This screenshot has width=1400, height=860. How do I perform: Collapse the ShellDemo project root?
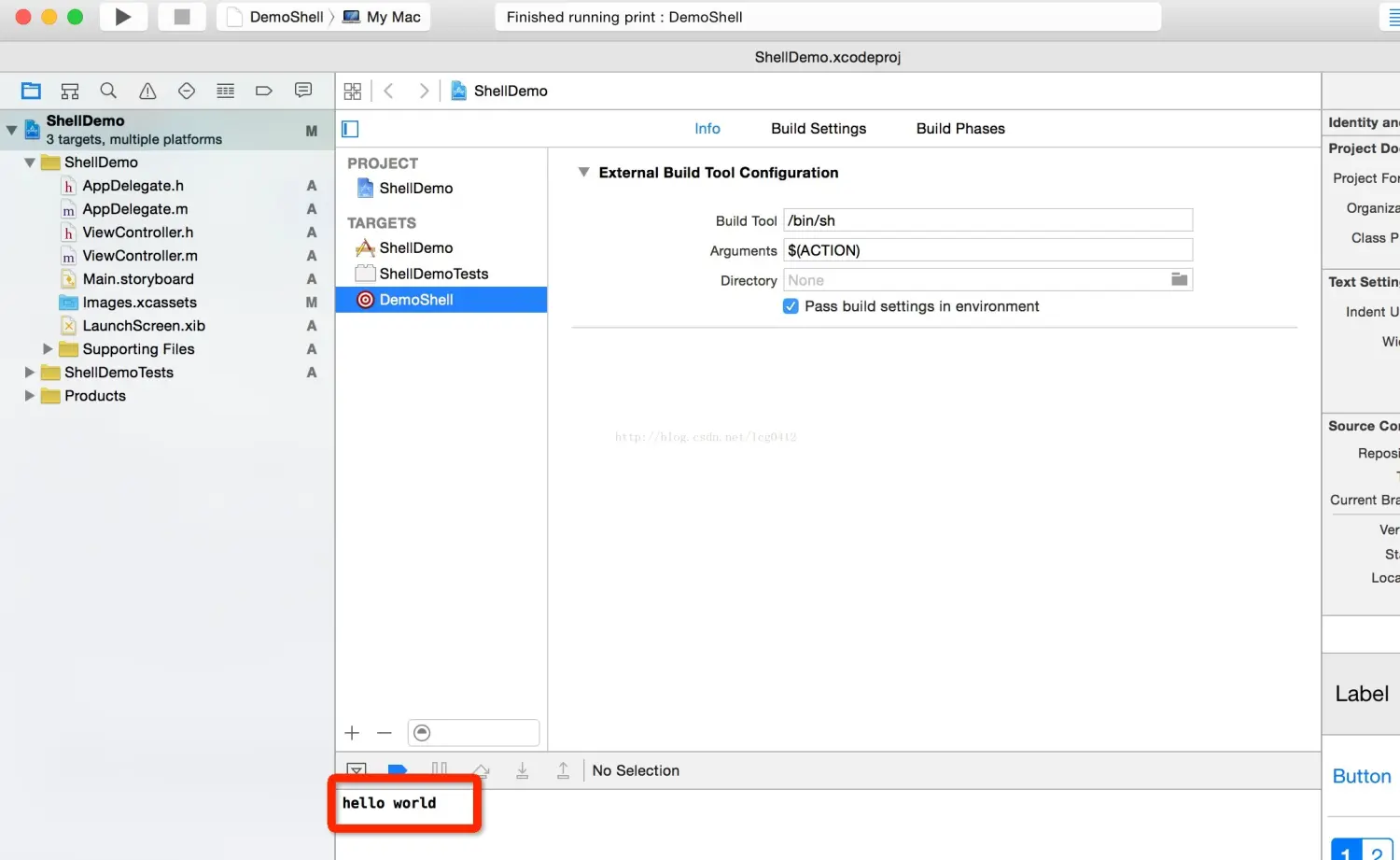tap(11, 130)
